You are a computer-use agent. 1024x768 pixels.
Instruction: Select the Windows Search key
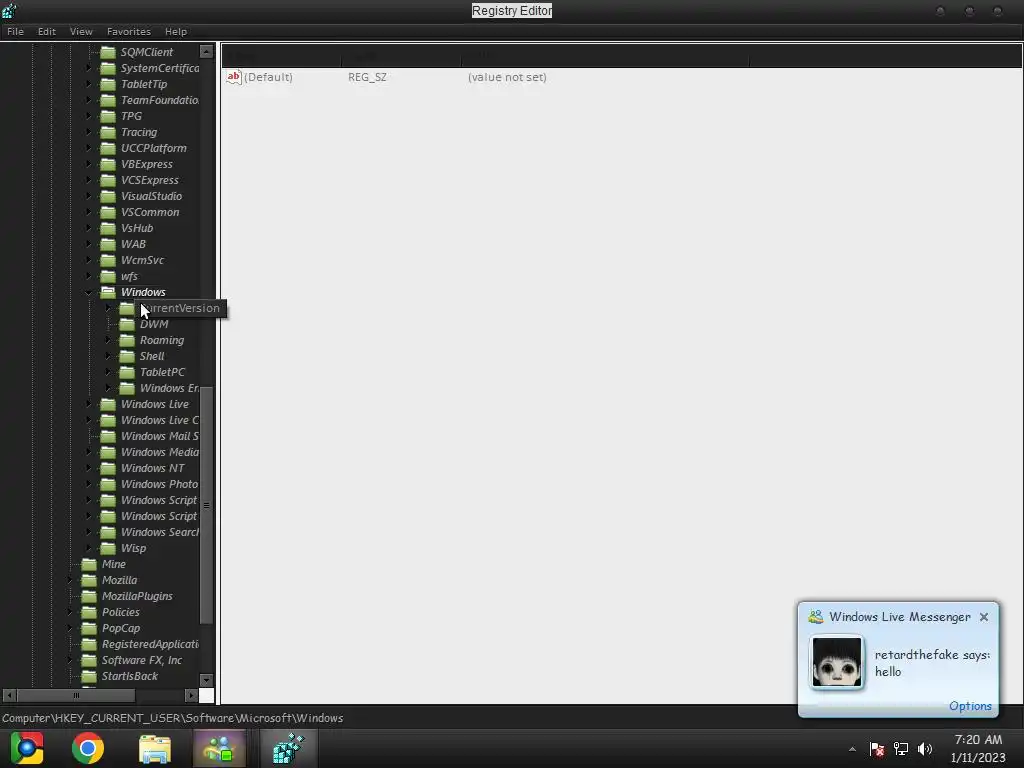pos(159,532)
